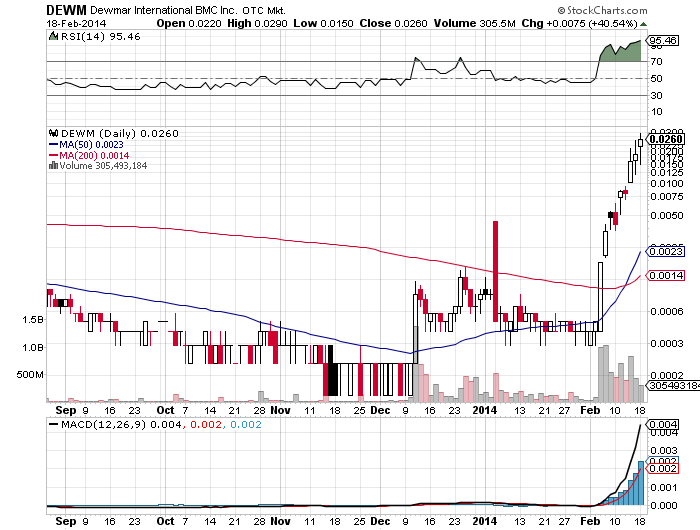Click the Feb label on the price chart axis
The image size is (700, 530).
[590, 410]
